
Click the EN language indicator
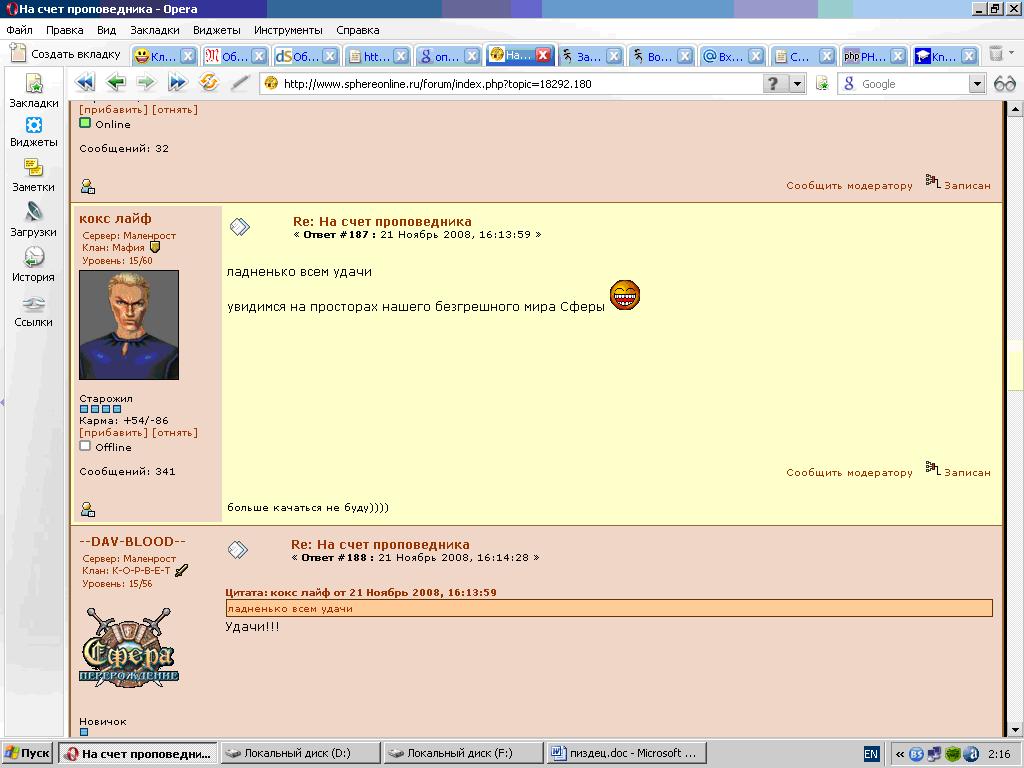pos(871,754)
